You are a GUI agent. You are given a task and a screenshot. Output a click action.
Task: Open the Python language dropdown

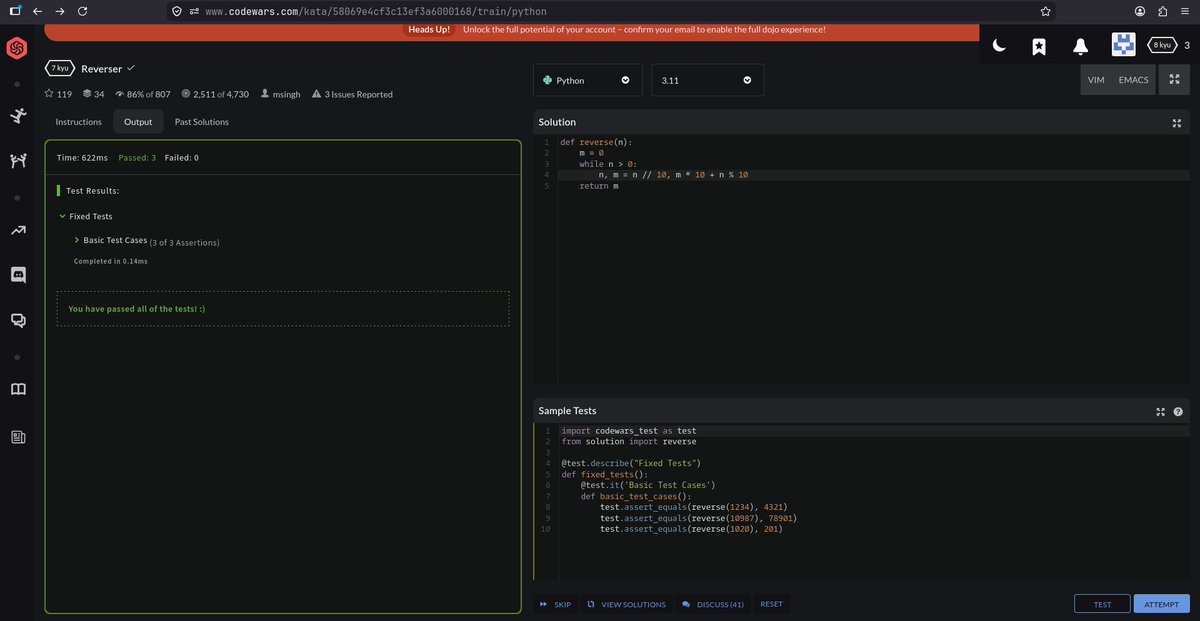click(587, 80)
